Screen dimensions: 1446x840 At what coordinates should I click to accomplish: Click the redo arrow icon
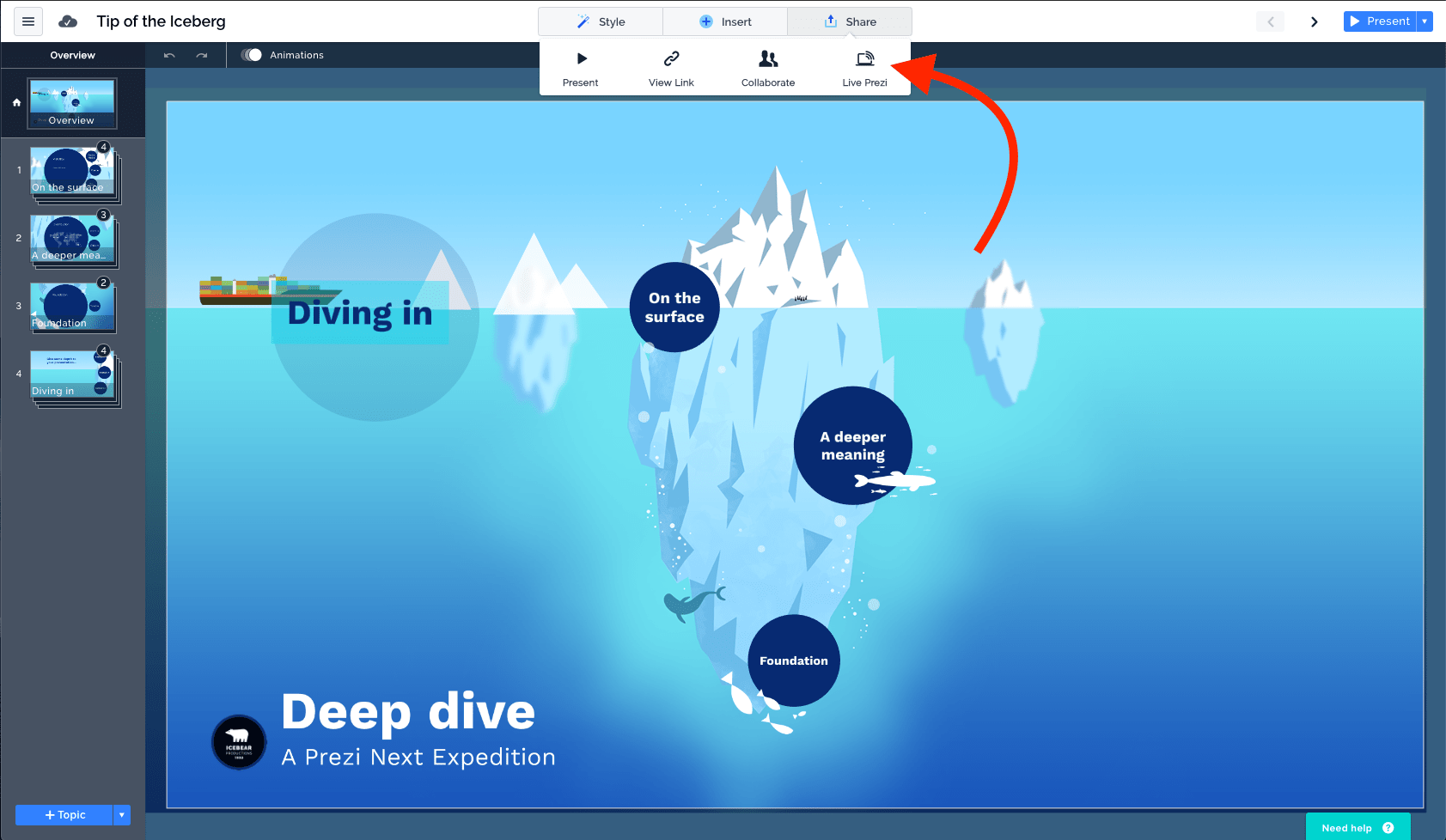coord(202,55)
